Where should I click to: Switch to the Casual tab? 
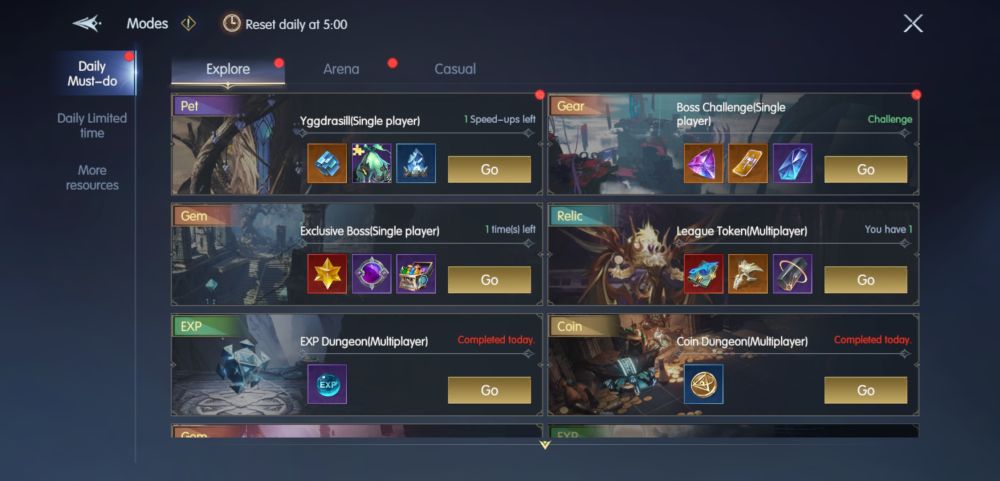click(x=455, y=69)
